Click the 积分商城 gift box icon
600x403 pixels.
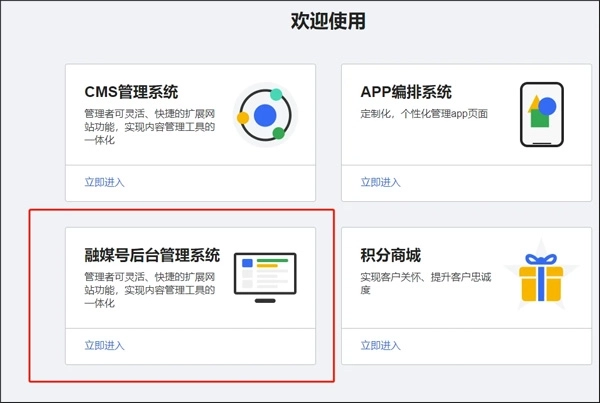541,277
